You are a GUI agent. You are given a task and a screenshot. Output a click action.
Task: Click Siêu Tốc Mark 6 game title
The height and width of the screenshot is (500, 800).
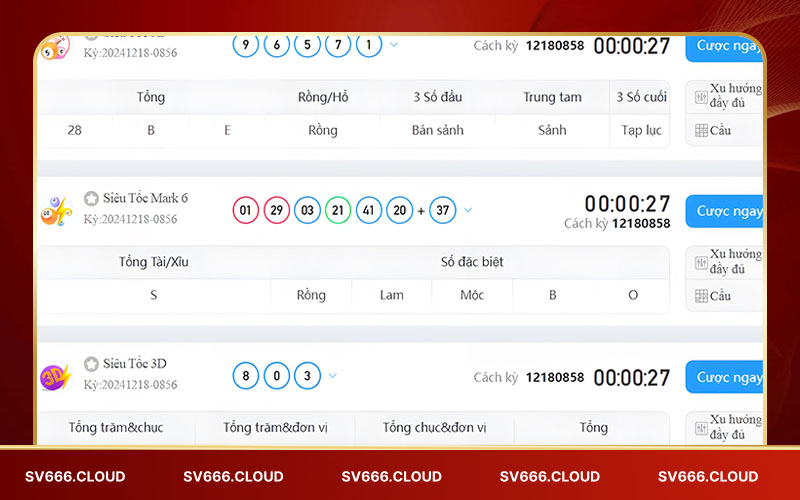(145, 198)
